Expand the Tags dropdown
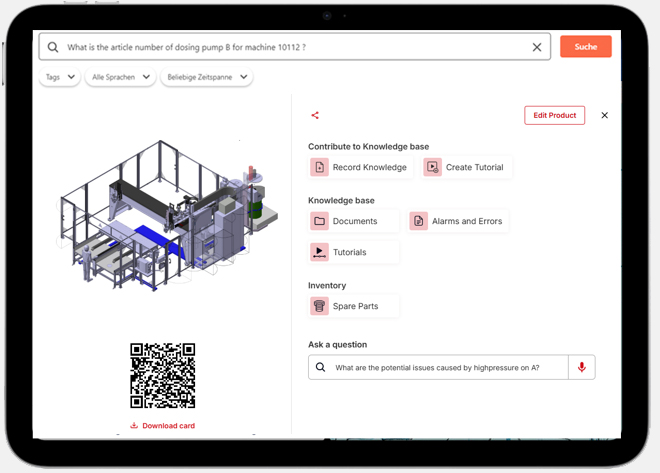The height and width of the screenshot is (473, 660). (60, 77)
